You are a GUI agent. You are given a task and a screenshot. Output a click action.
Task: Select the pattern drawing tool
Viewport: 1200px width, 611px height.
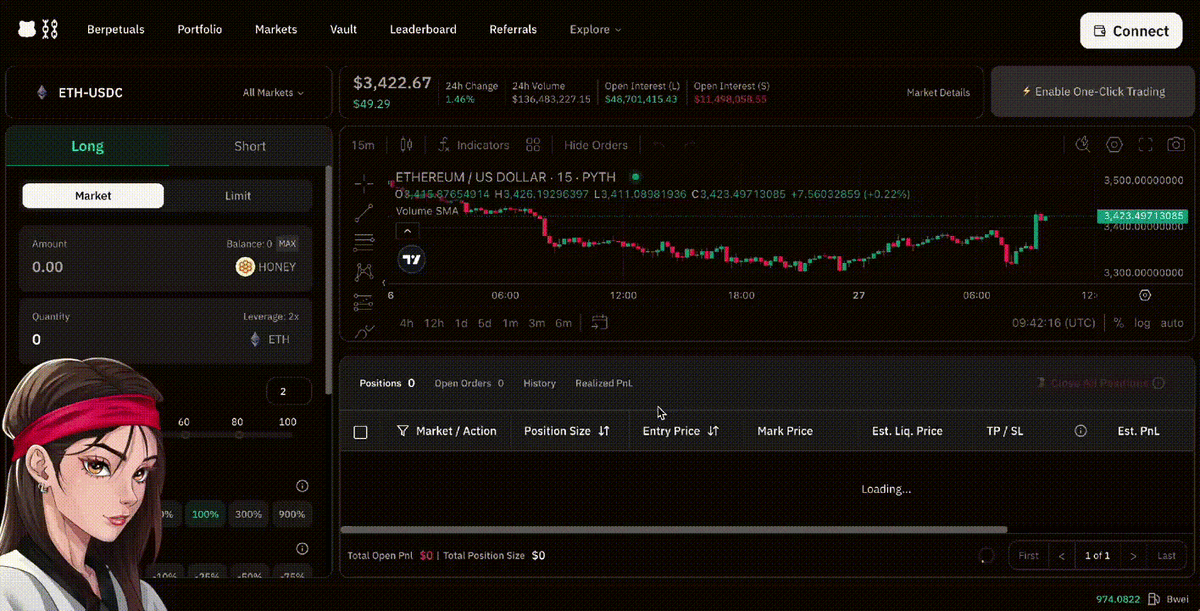(364, 271)
